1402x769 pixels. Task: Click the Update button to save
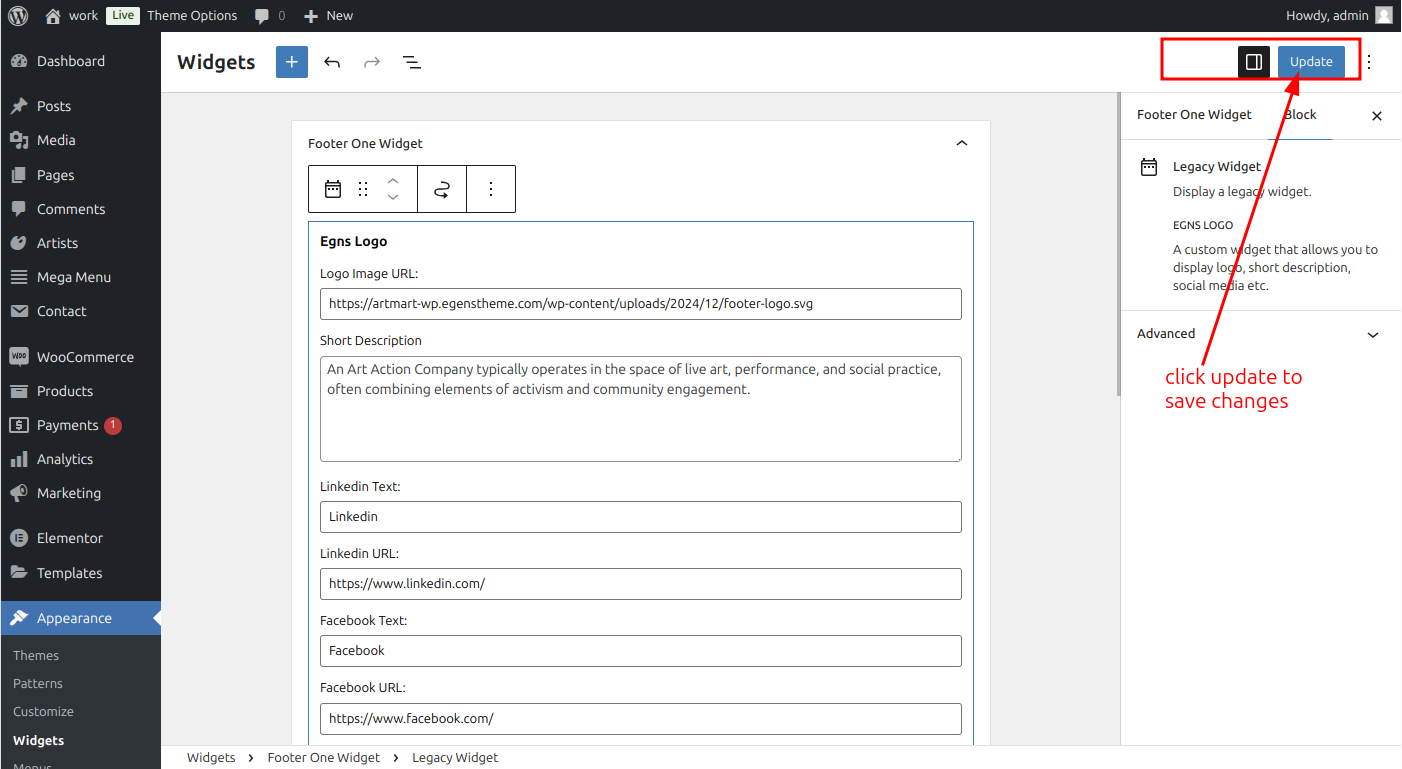pos(1311,62)
